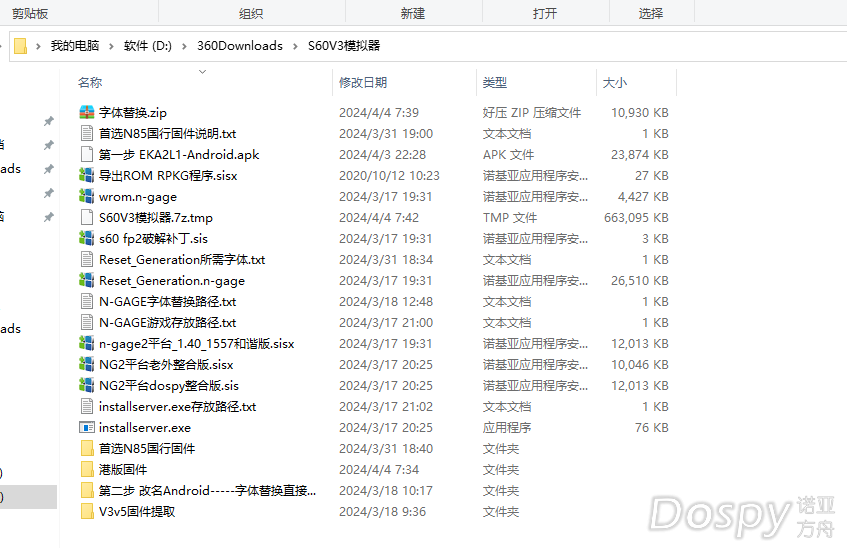Select the file name S60V3模拟器.7z.tmp

point(156,218)
